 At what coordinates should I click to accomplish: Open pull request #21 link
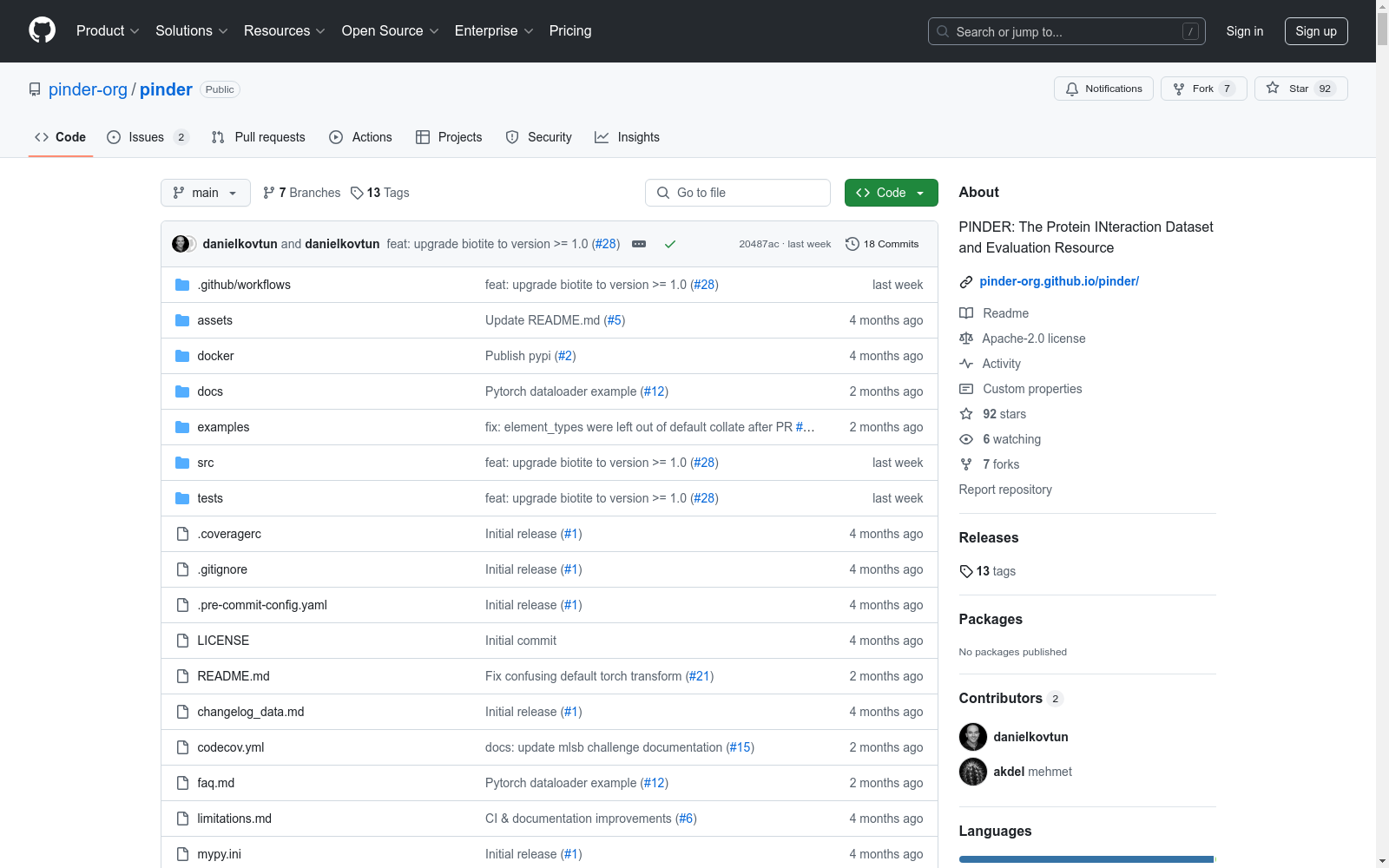[x=699, y=676]
